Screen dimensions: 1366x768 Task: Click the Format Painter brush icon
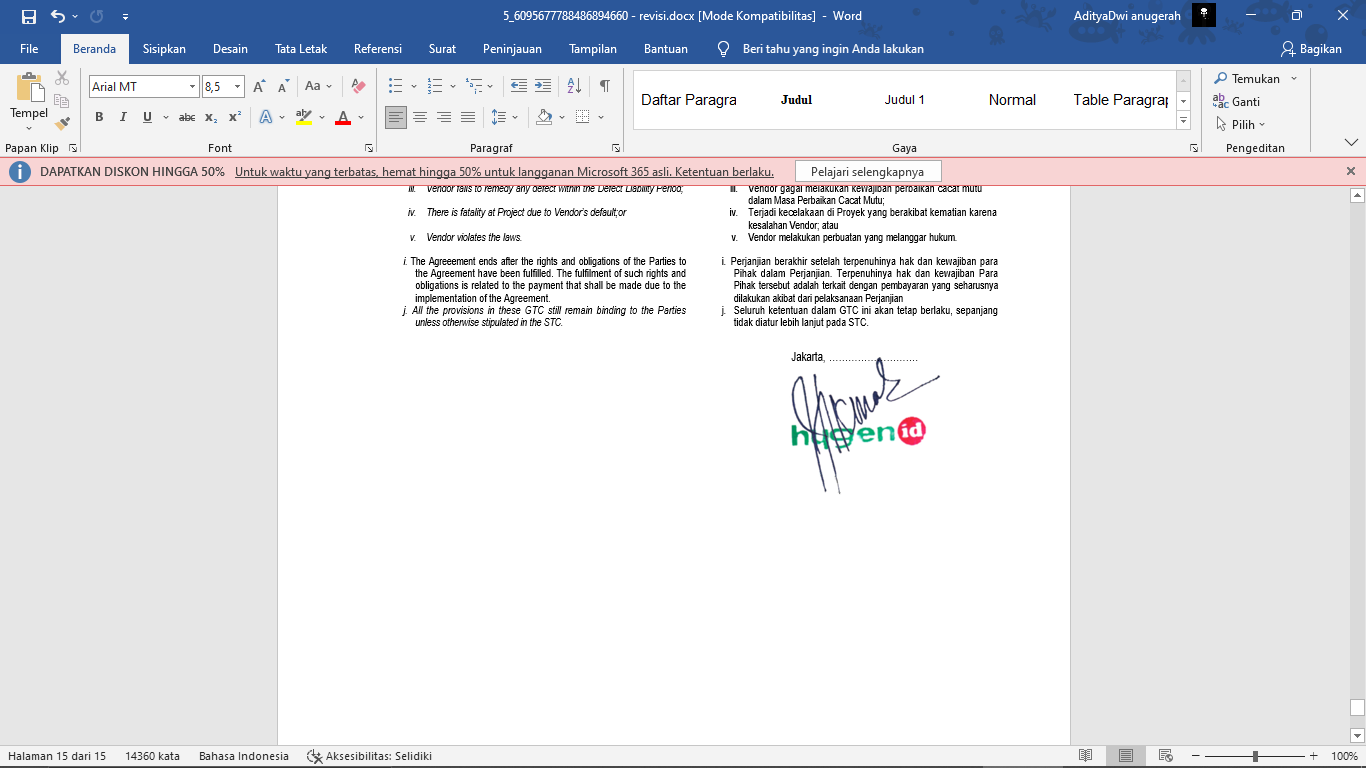[62, 124]
